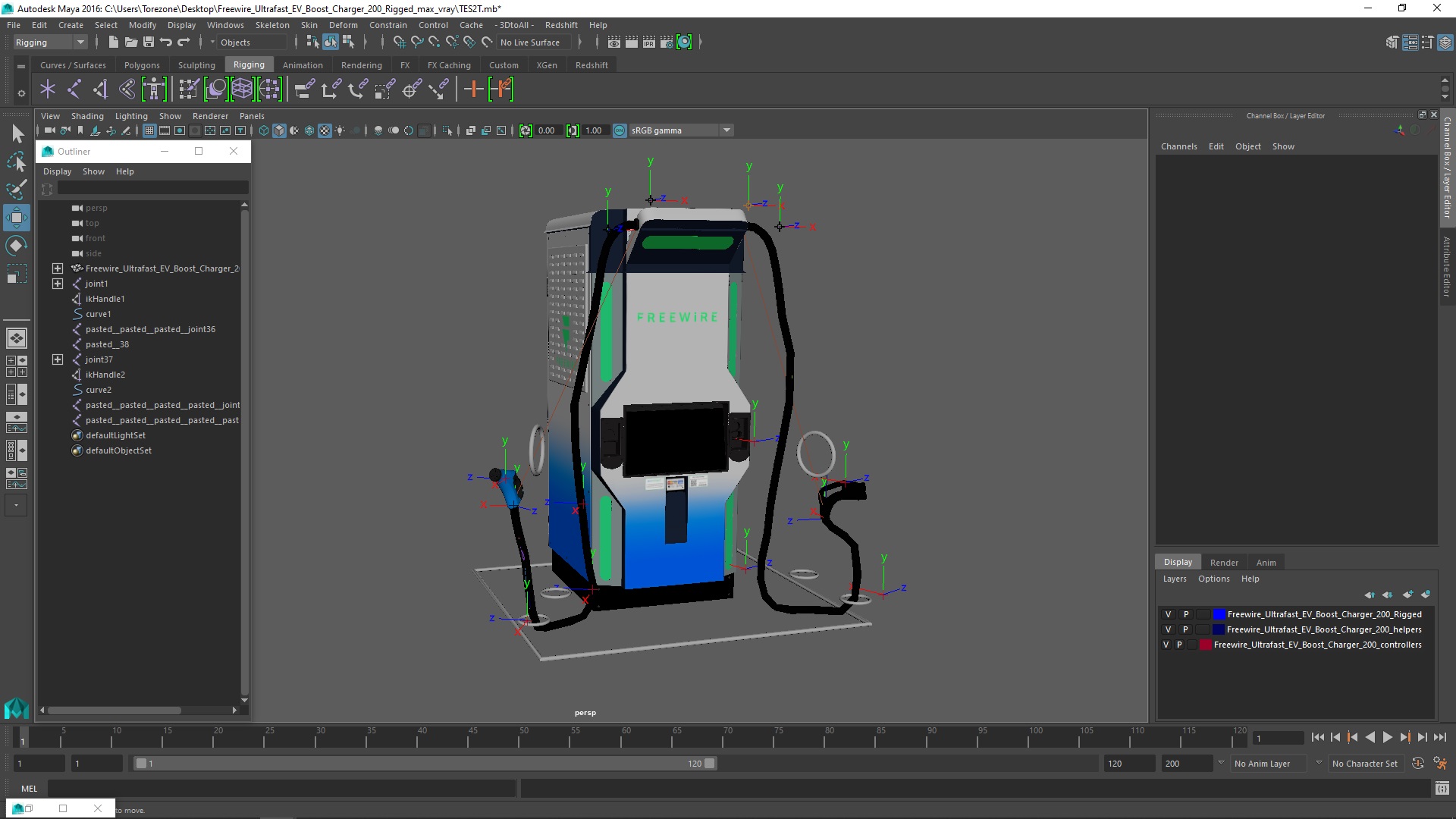Toggle visibility V of Charger_200_helpers layer
This screenshot has height=819, width=1456.
(x=1168, y=629)
